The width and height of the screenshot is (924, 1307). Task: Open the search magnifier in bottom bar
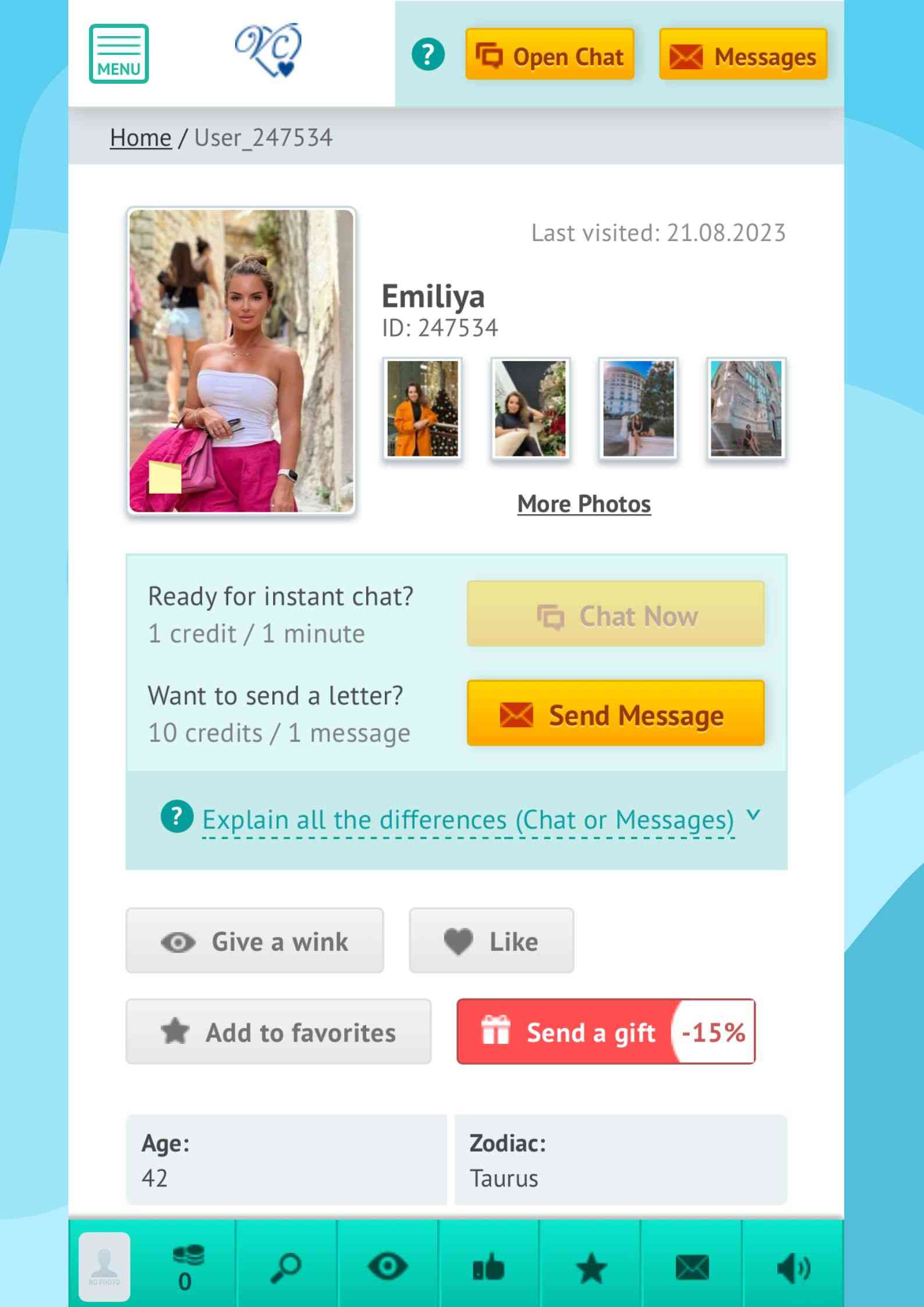pyautogui.click(x=286, y=1268)
